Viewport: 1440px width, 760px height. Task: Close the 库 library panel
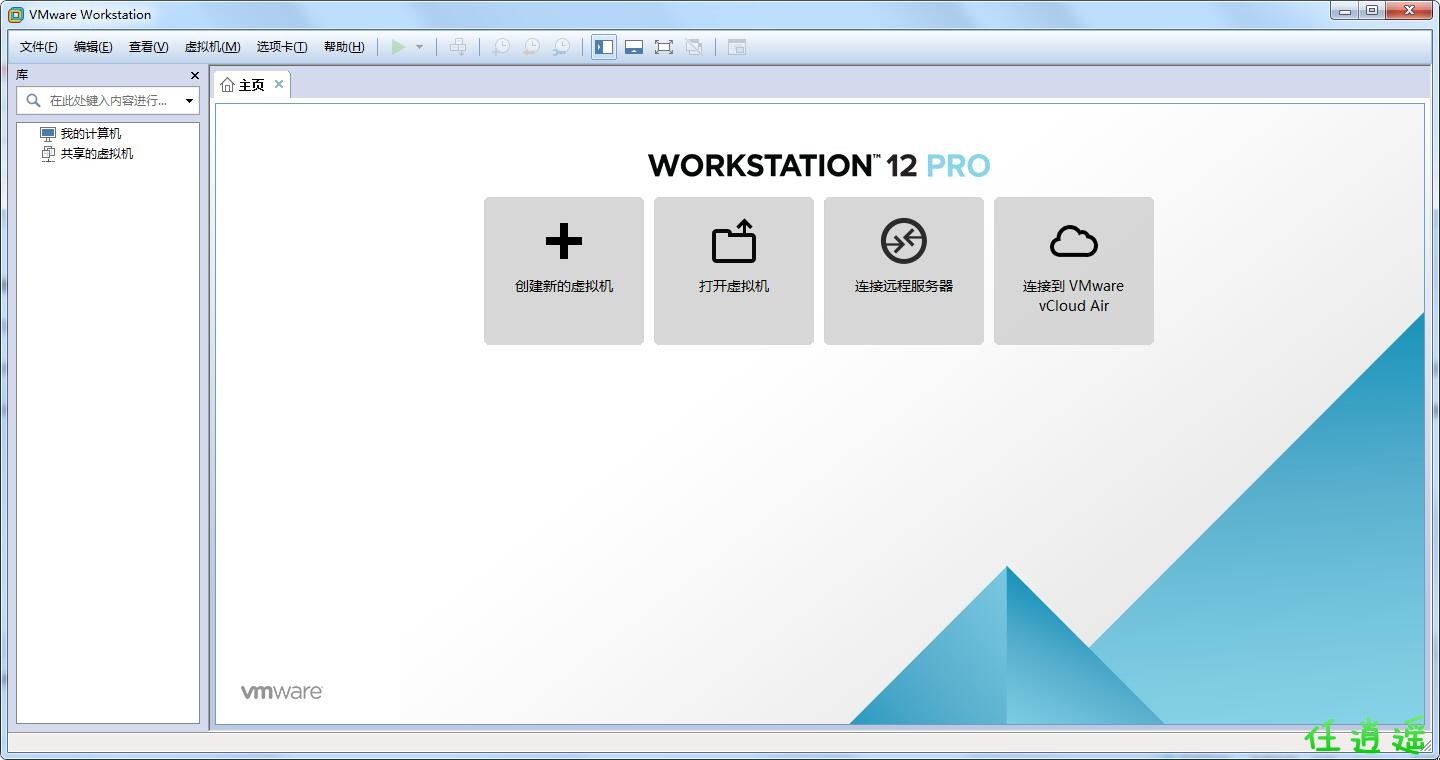[195, 76]
